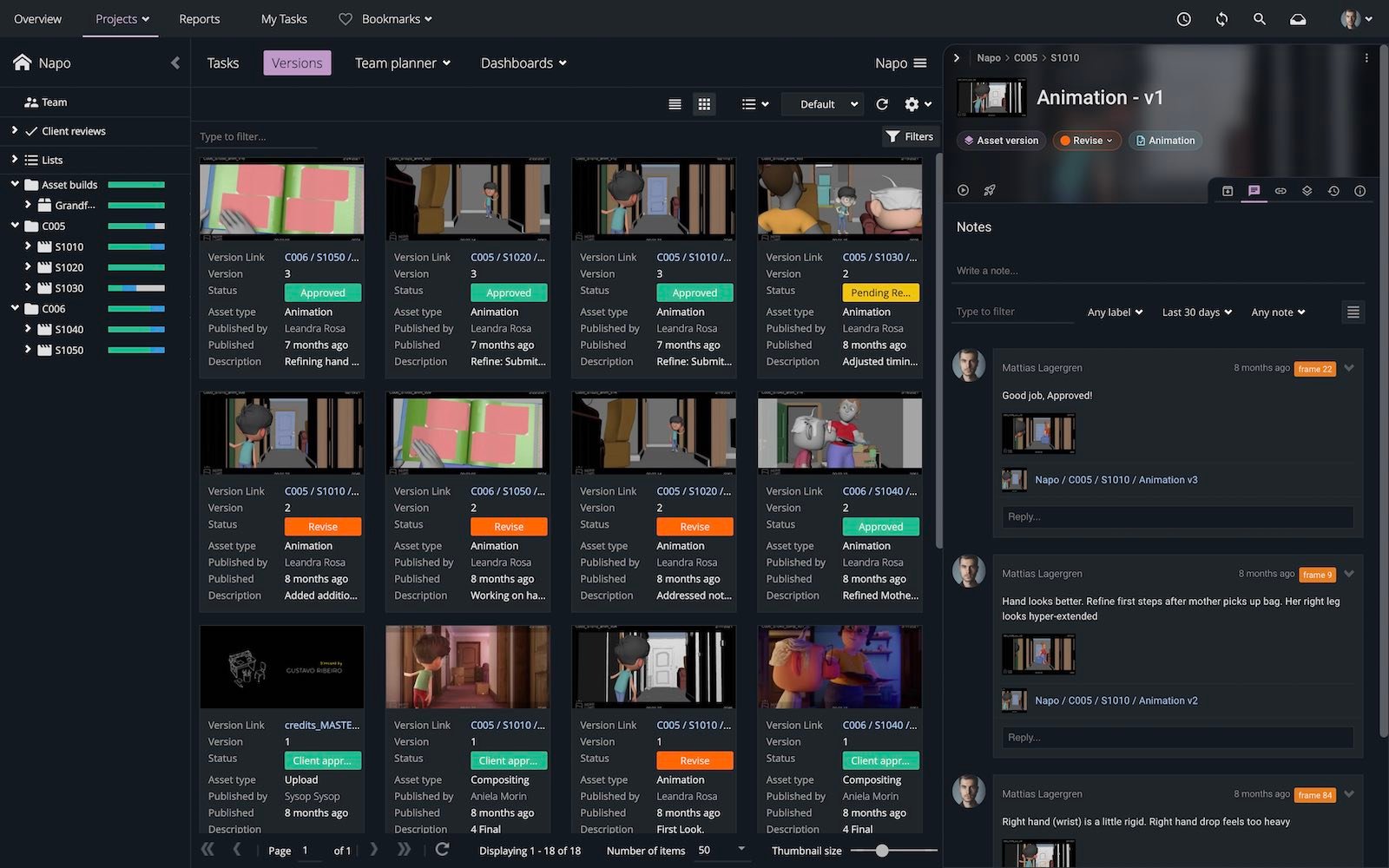Toggle the notes compact view button
Viewport: 1389px width, 868px height.
coord(1353,312)
